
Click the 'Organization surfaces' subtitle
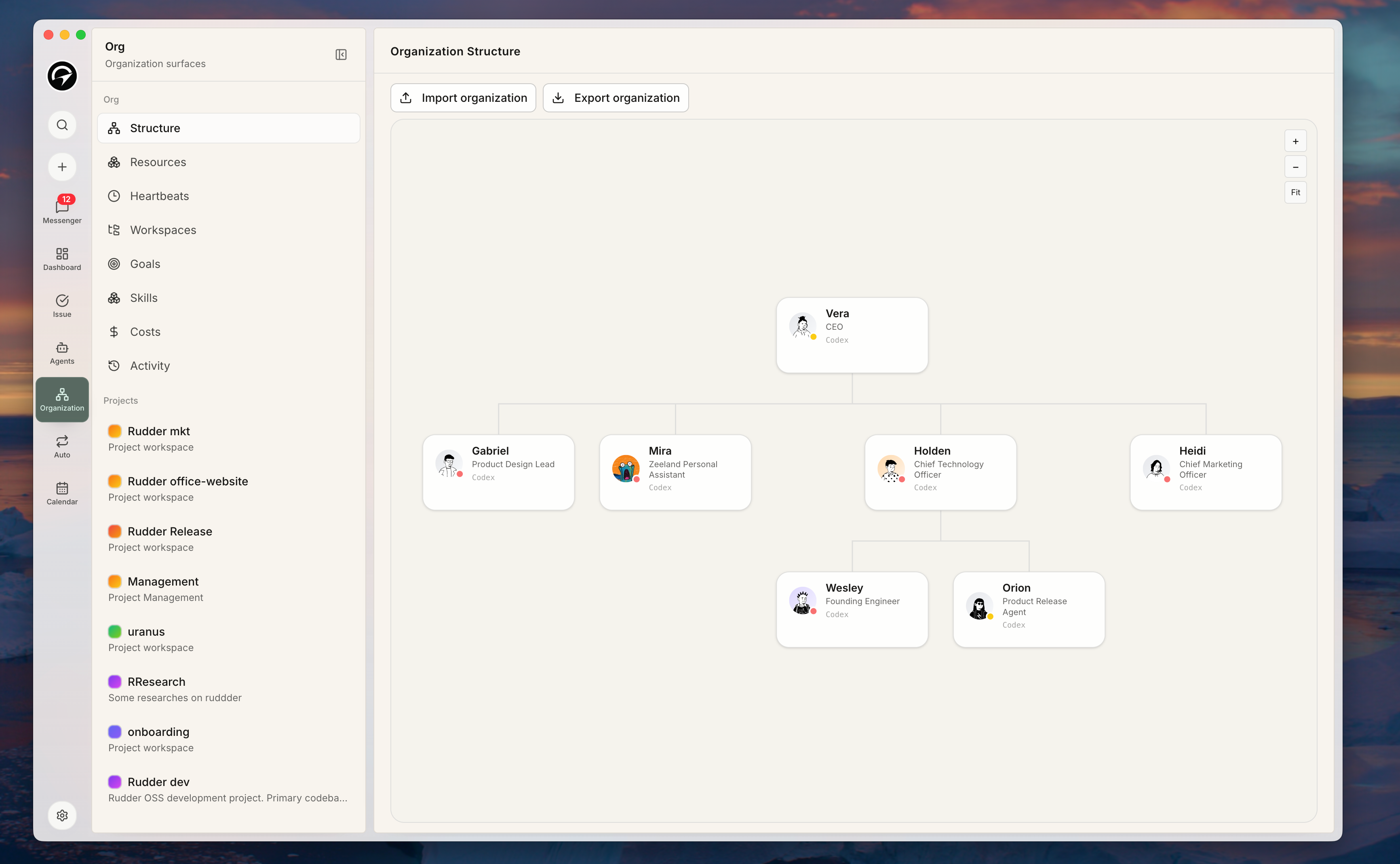click(x=155, y=64)
